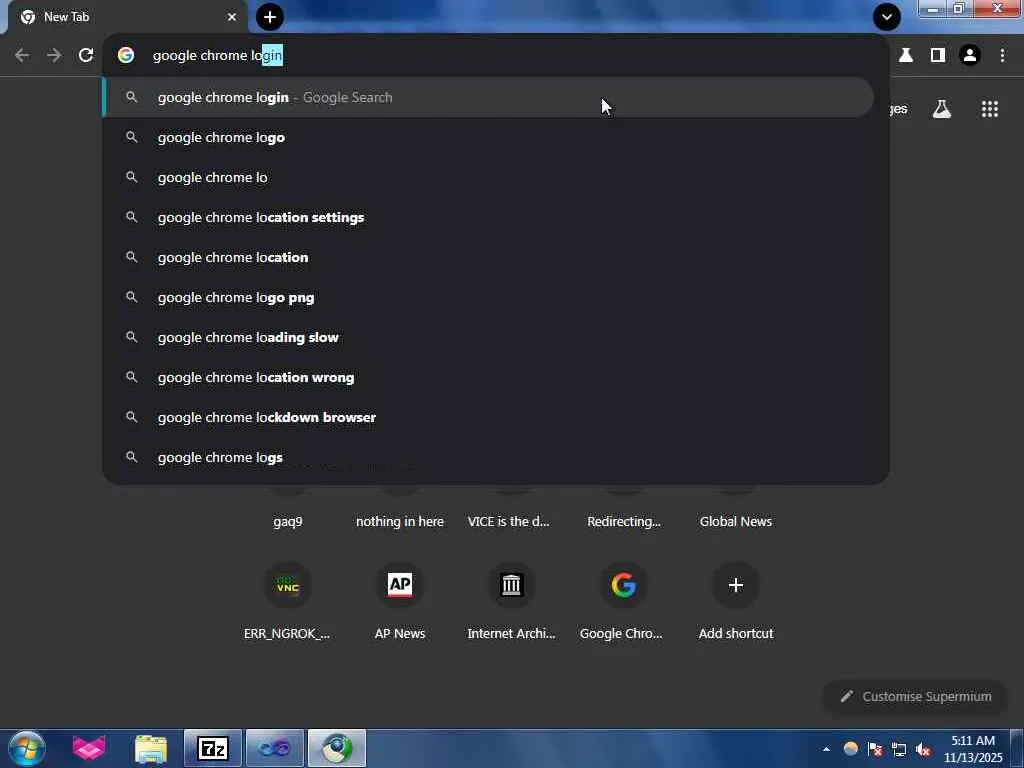The width and height of the screenshot is (1024, 768).
Task: Open the Global News shortcut
Action: (736, 521)
